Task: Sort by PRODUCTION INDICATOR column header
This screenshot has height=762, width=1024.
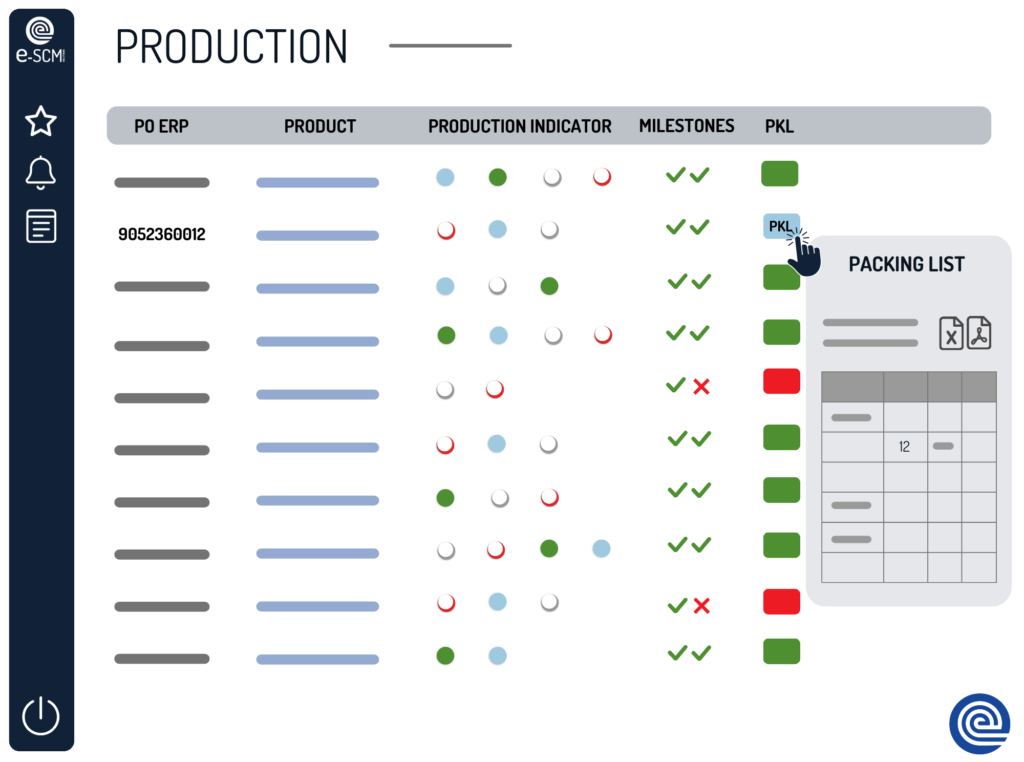Action: pos(519,127)
